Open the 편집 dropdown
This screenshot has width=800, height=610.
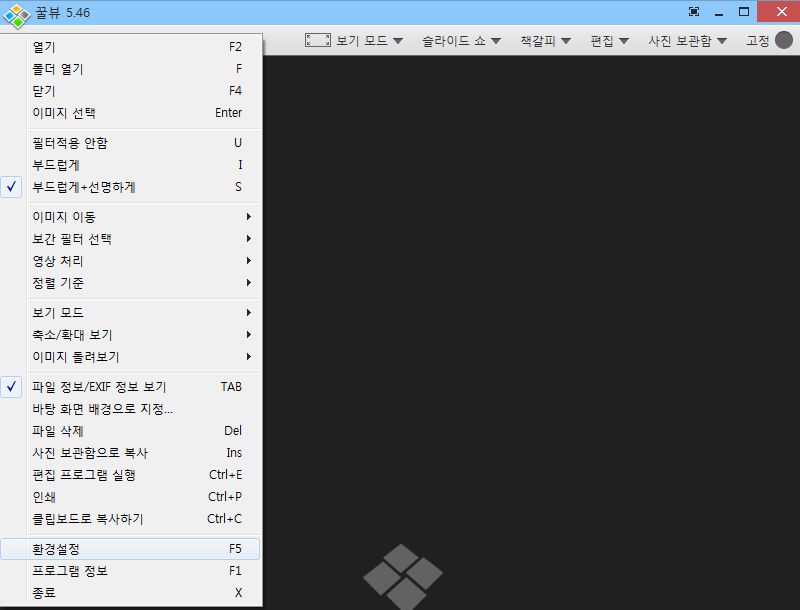[609, 40]
